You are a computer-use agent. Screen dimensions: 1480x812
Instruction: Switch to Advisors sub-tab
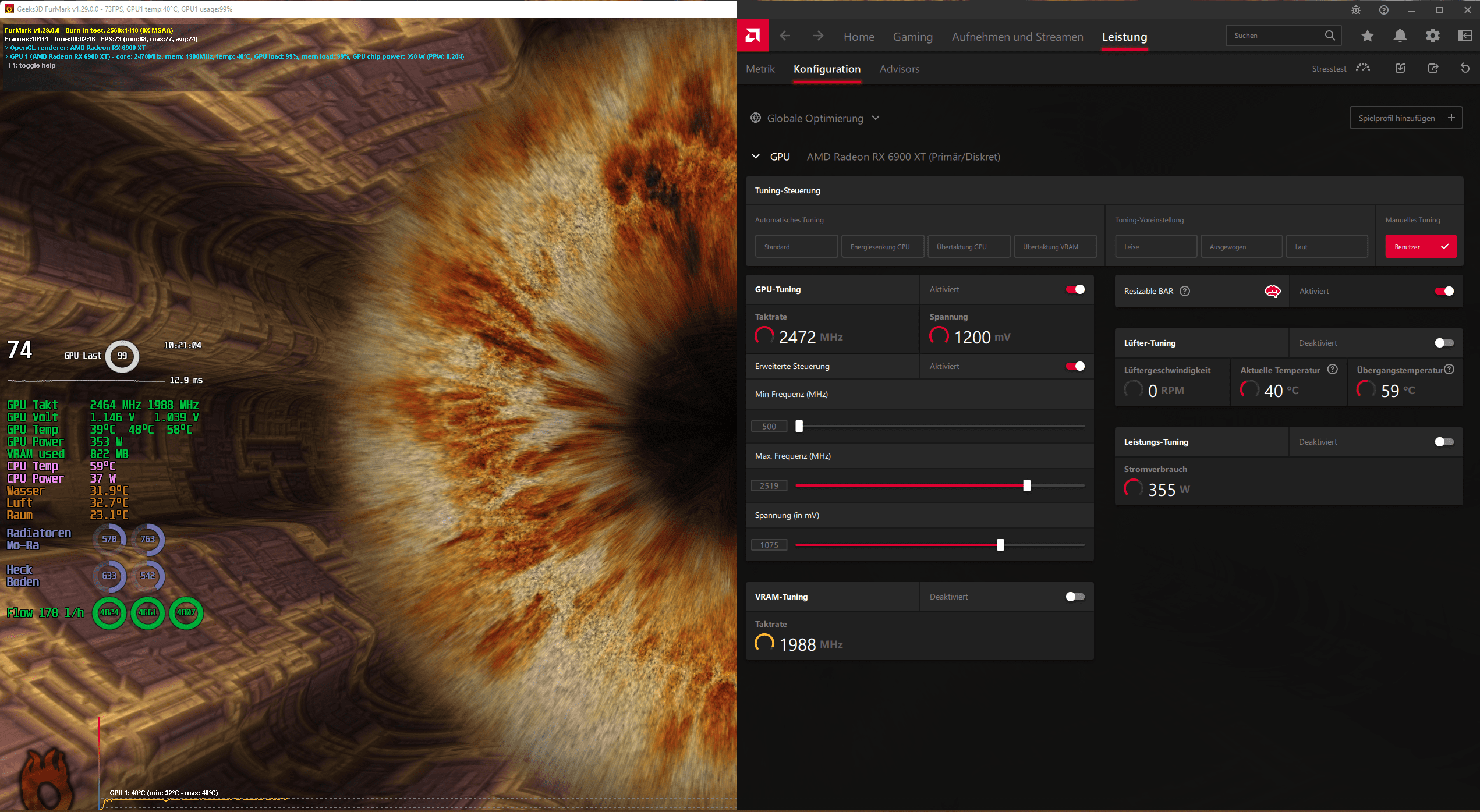[900, 69]
